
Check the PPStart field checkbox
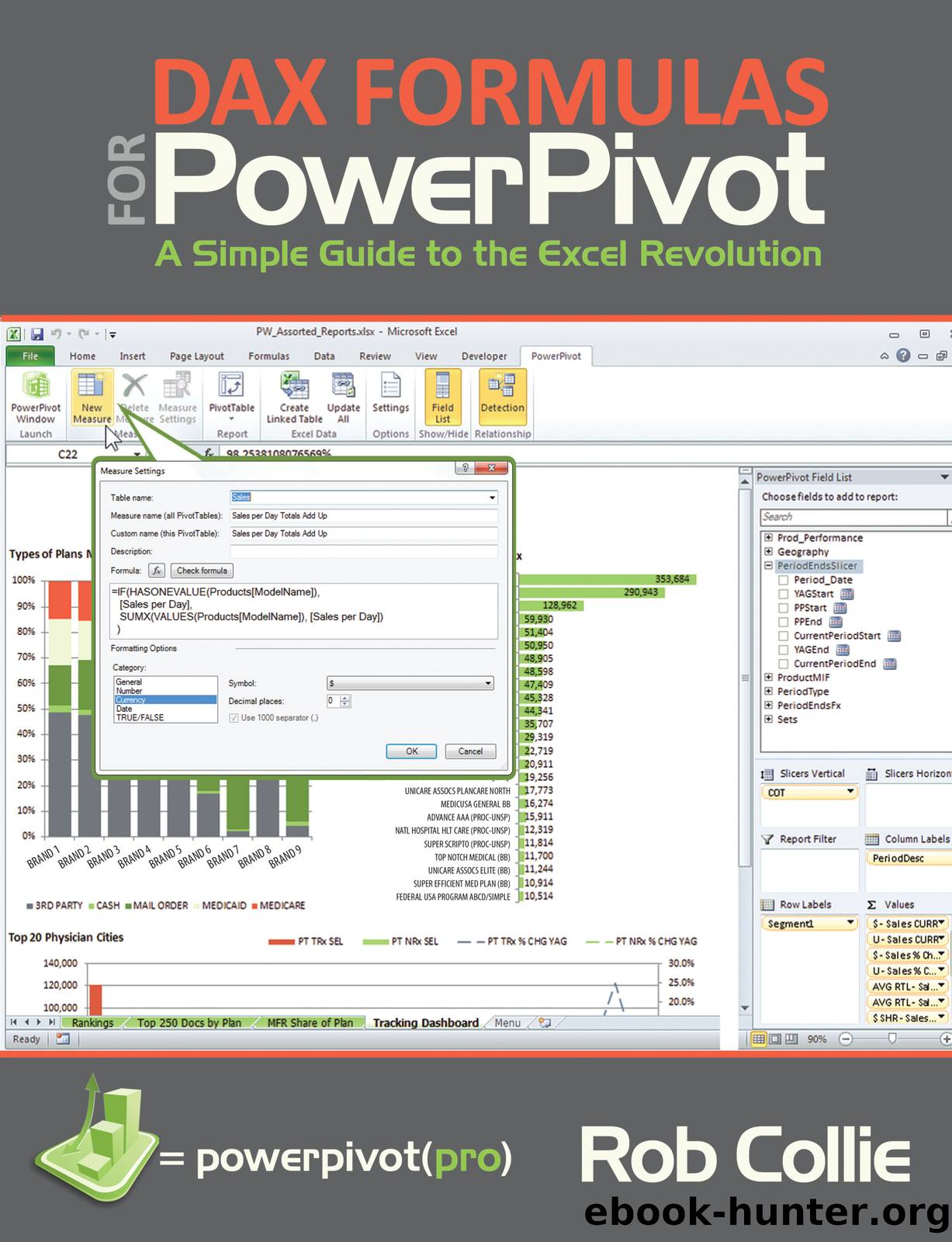(x=784, y=608)
